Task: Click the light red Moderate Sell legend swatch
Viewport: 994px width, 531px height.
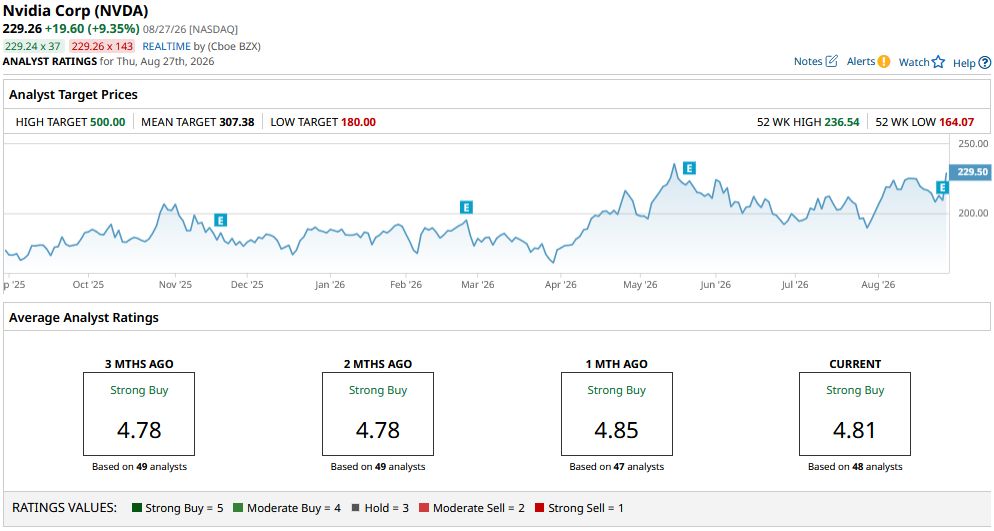Action: click(x=424, y=508)
